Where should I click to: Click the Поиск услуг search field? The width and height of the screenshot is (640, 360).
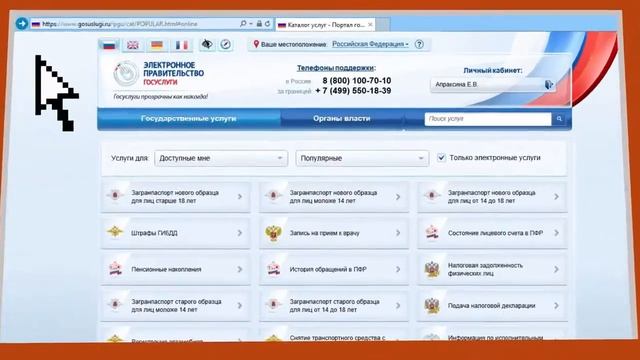pyautogui.click(x=488, y=119)
